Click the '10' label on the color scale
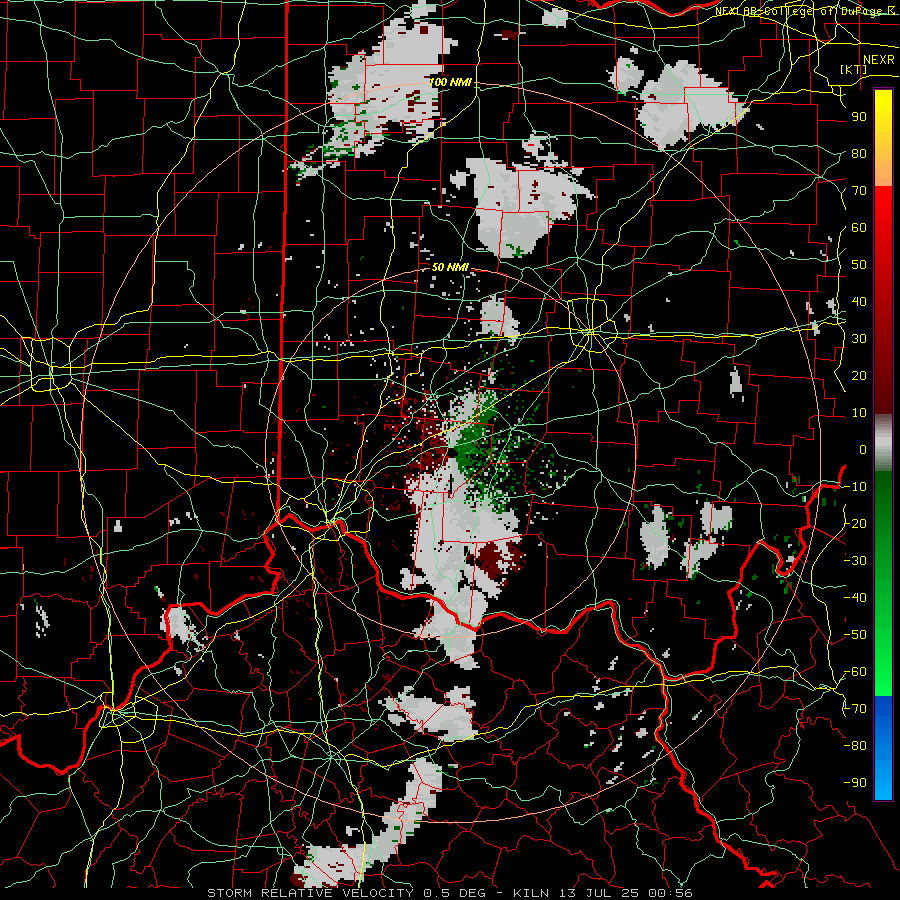 [859, 413]
